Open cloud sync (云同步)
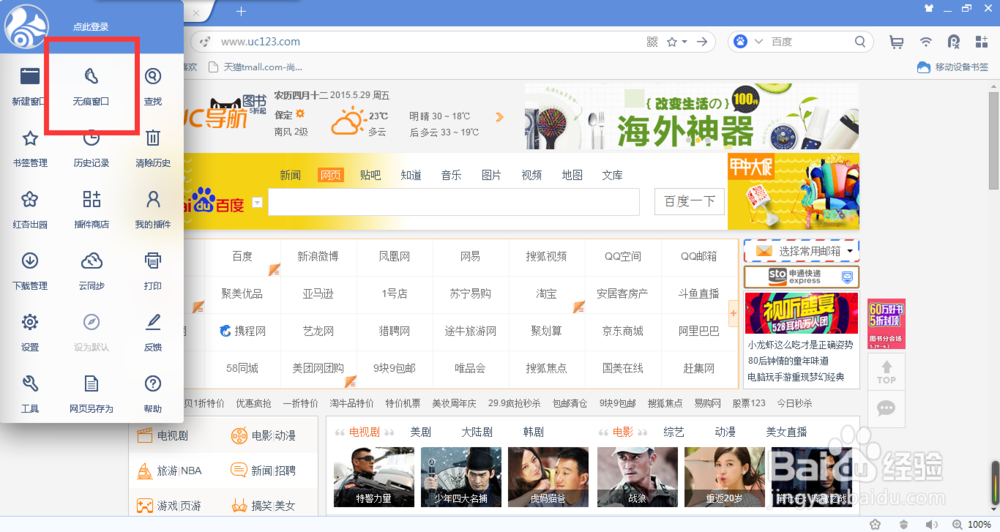This screenshot has width=1000, height=532. pos(91,271)
